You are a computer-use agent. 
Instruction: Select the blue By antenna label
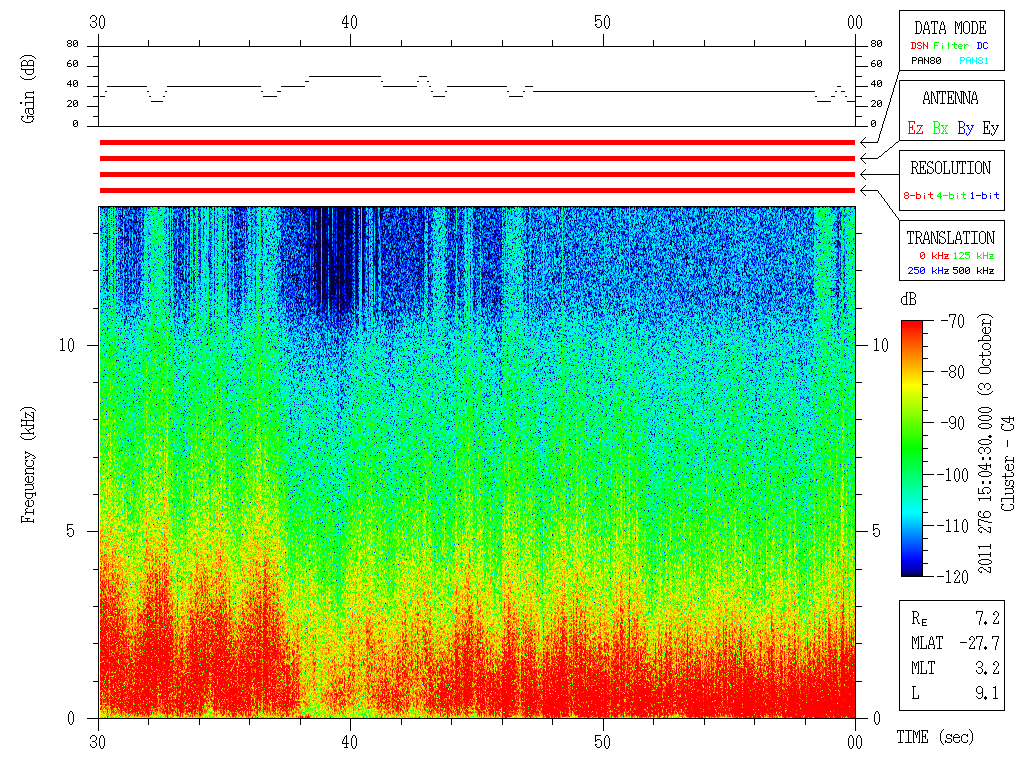(x=966, y=128)
